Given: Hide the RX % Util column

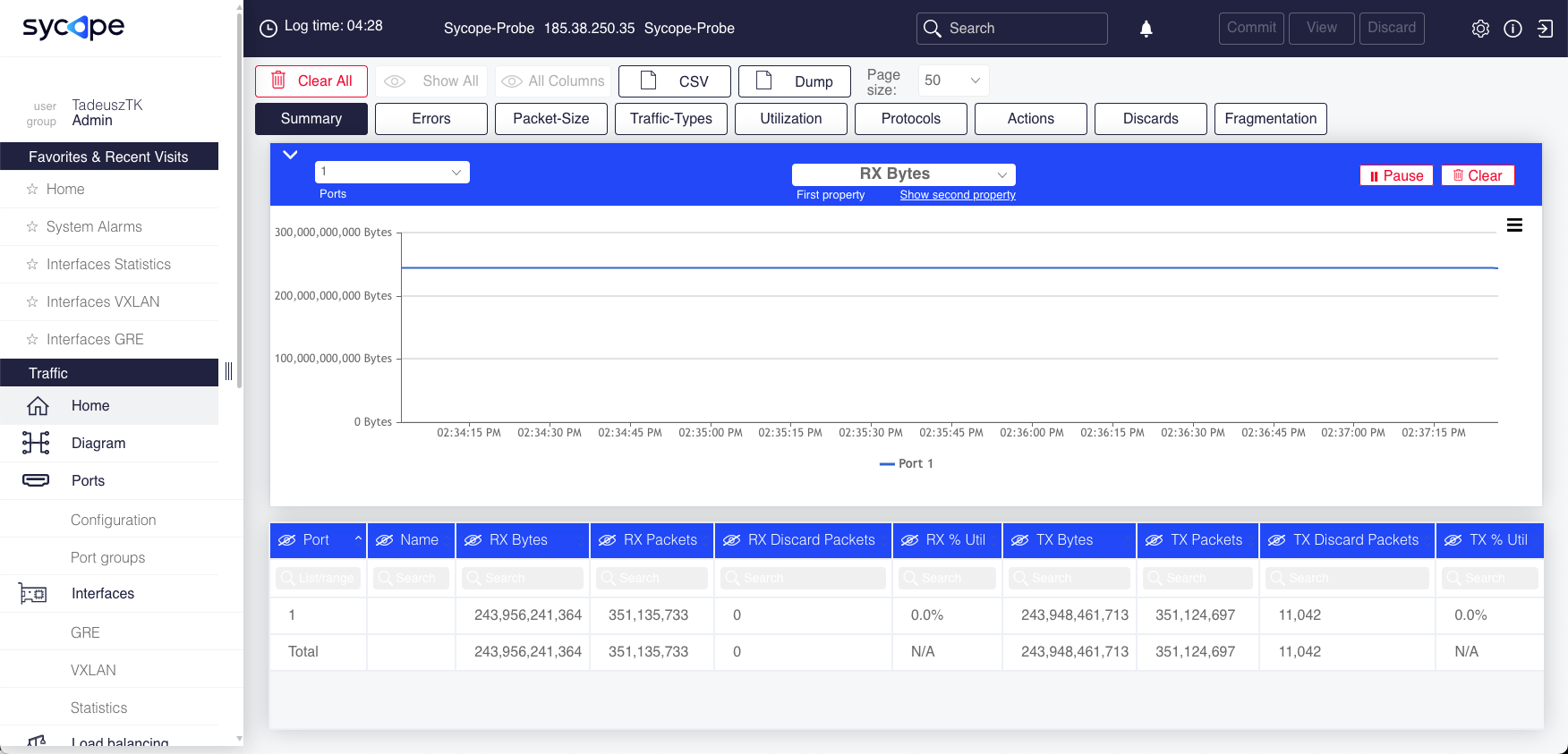Looking at the screenshot, I should tap(910, 540).
